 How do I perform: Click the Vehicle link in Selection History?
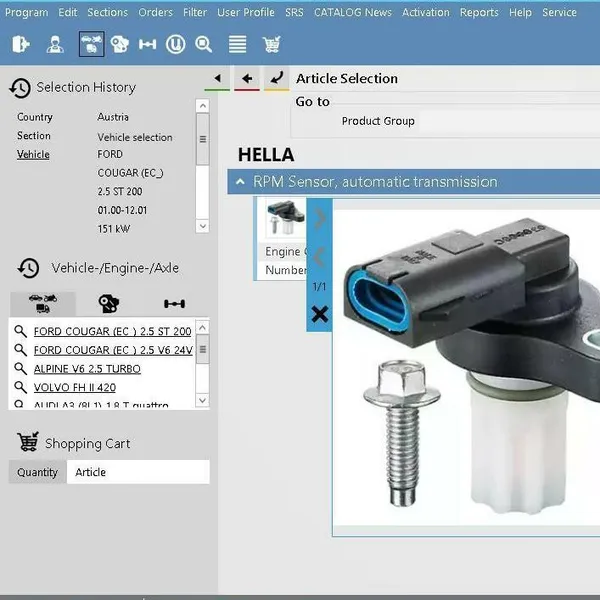[33, 155]
